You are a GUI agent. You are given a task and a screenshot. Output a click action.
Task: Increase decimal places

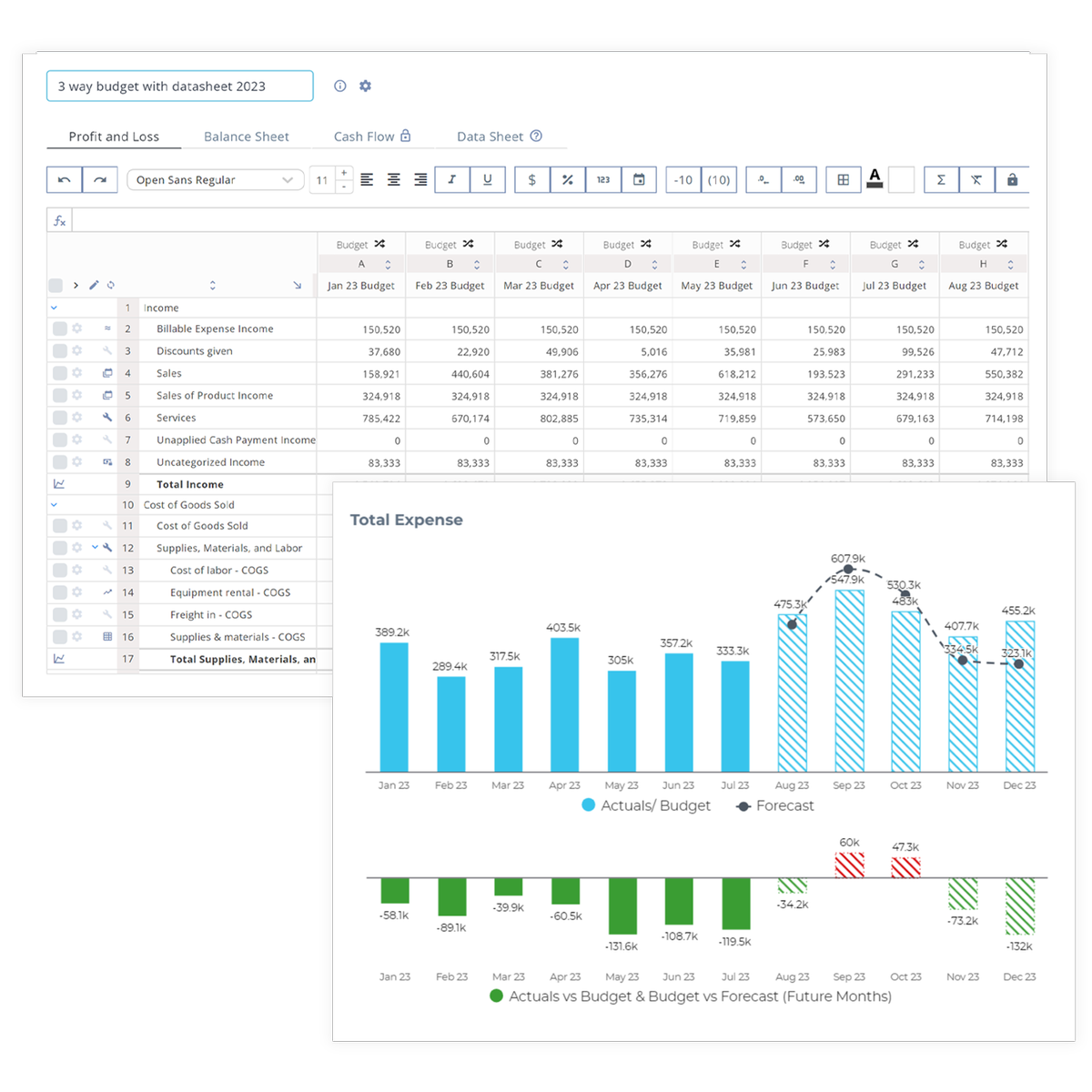(x=799, y=179)
